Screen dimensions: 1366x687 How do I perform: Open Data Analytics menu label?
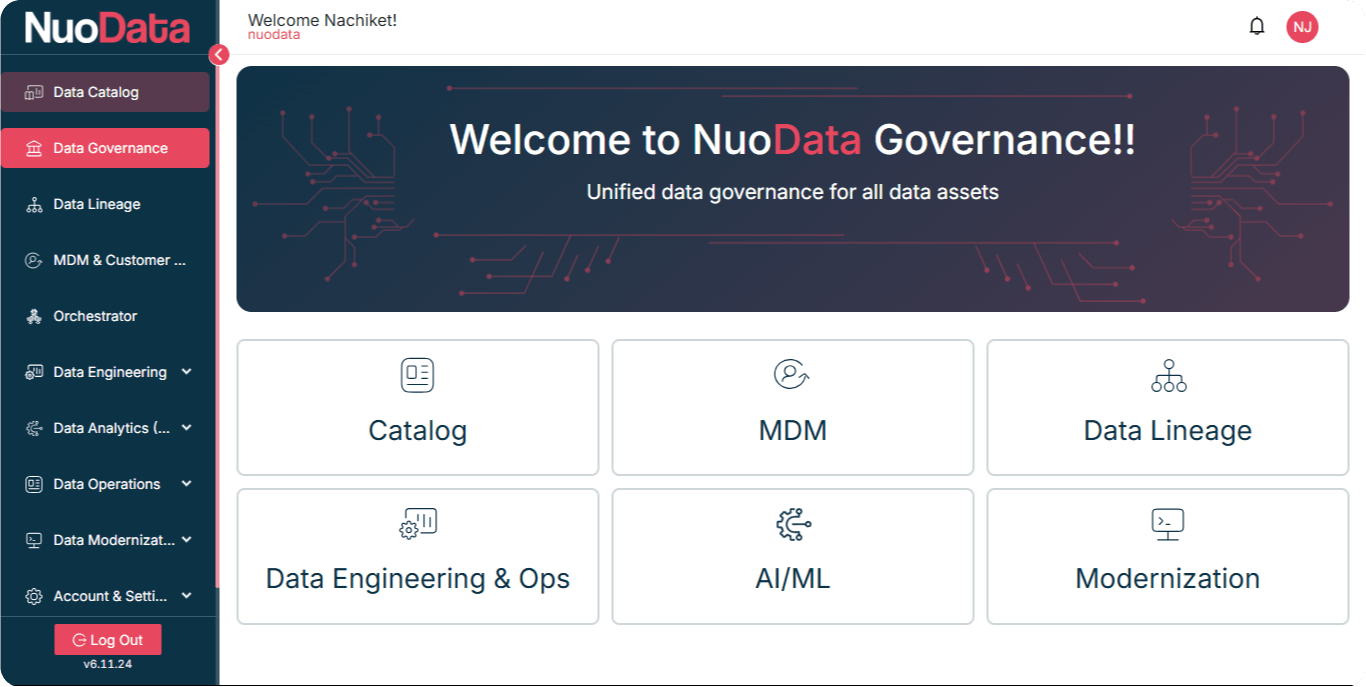point(112,428)
